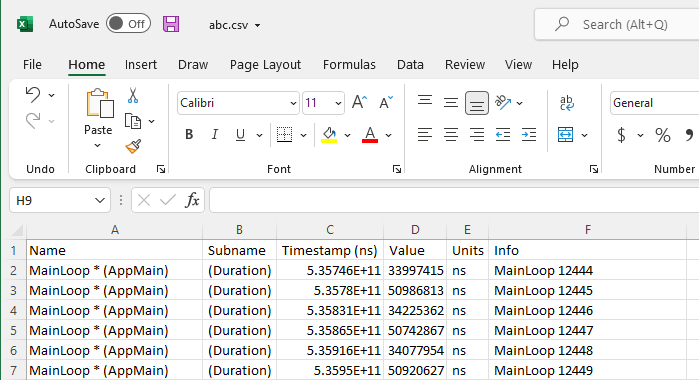Apply Accounting dollar format
This screenshot has width=699, height=380.
[621, 135]
